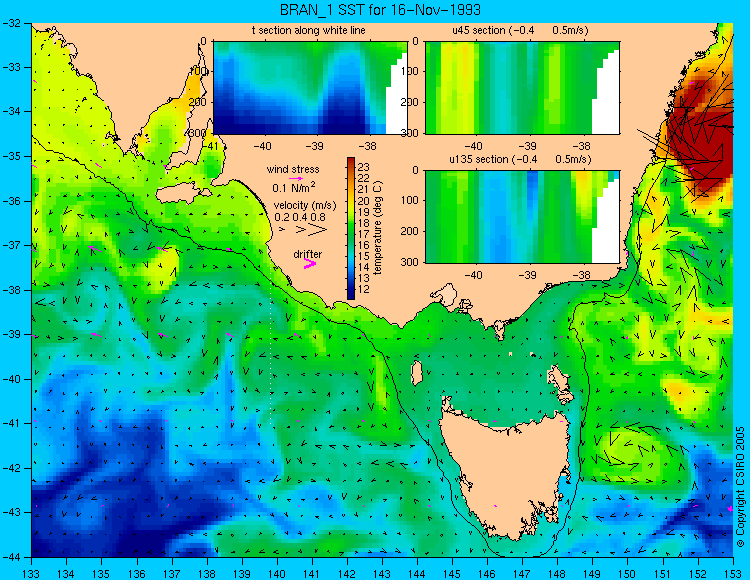Click color bar tick label '18'
Screen dimensions: 750x580
click(364, 223)
